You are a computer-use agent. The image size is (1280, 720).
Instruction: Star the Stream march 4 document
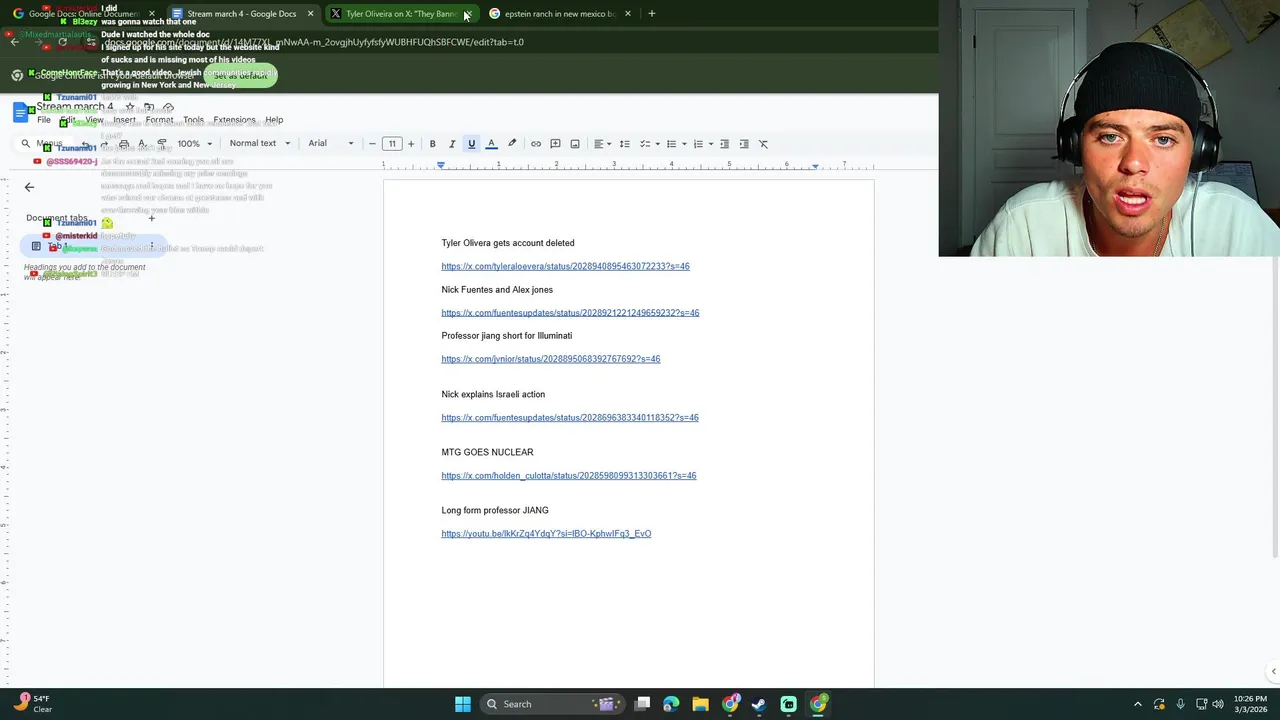129,107
